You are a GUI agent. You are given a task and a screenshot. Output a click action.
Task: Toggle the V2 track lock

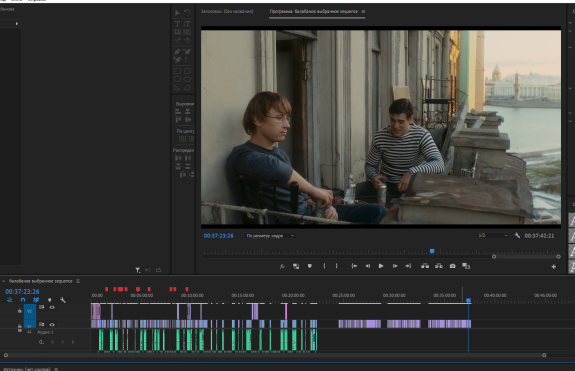20,311
